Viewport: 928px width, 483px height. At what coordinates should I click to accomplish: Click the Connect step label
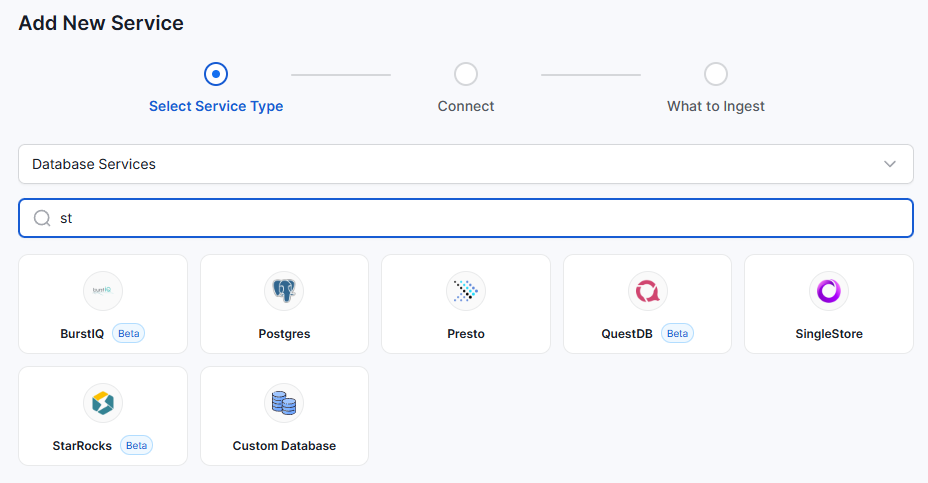click(466, 106)
